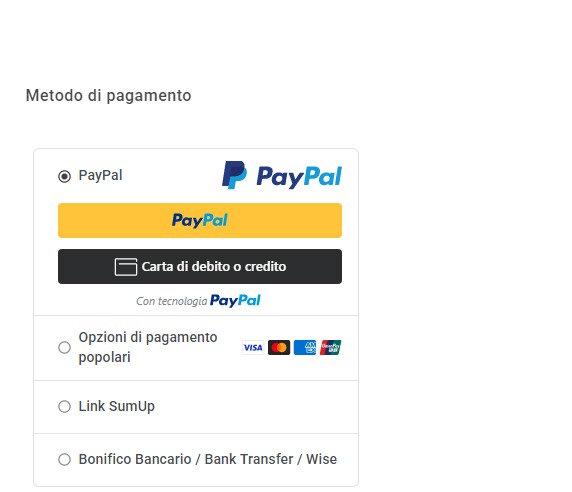Screen dimensions: 572x492
Task: Click the yellow PayPal checkout button
Action: (x=200, y=220)
